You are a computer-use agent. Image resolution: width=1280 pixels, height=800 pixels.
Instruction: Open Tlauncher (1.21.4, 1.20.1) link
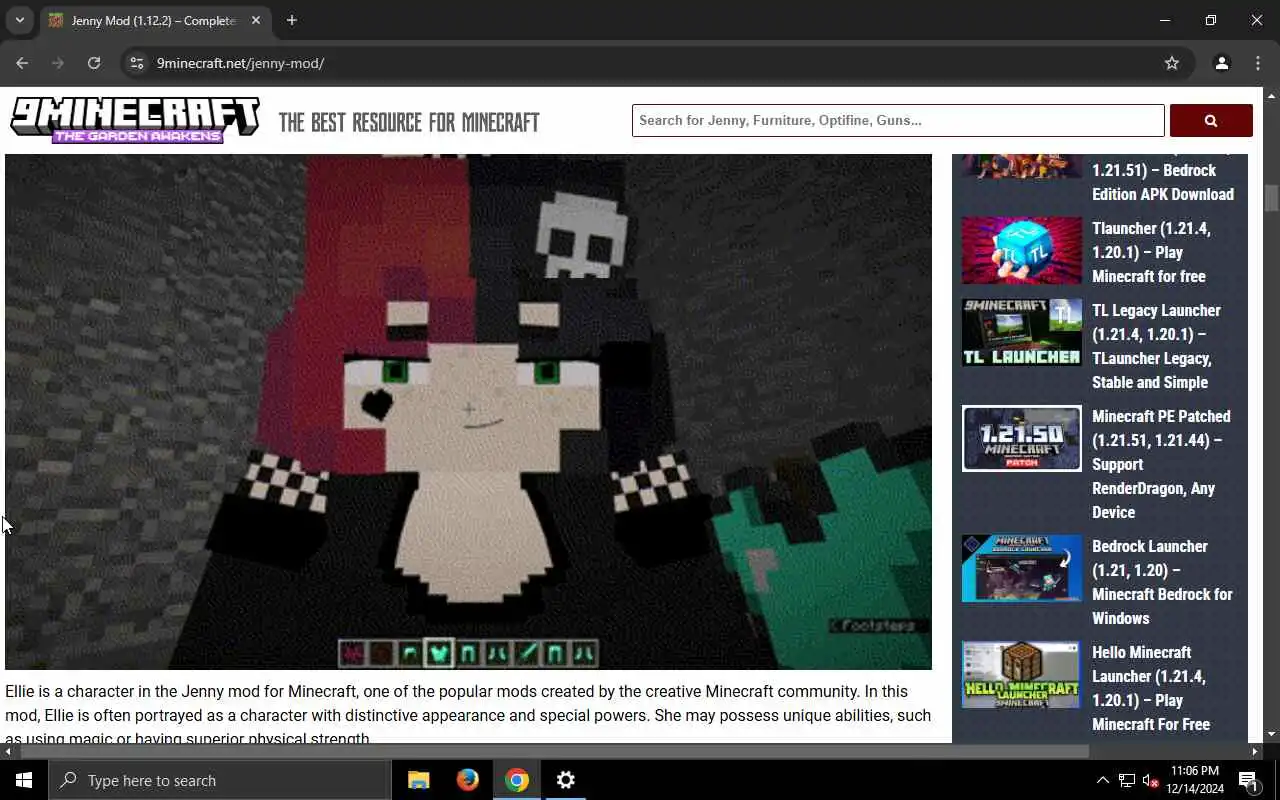pos(1151,252)
